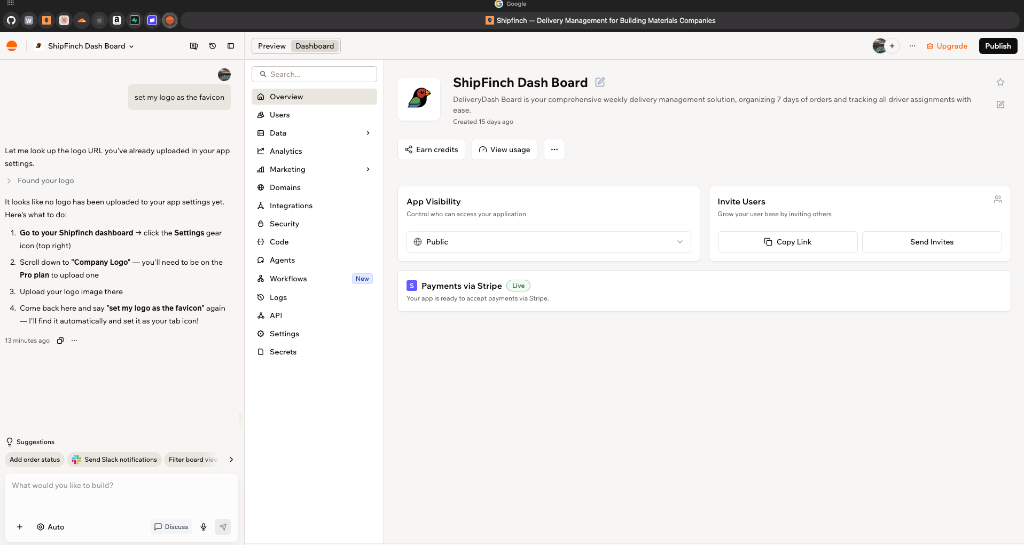The width and height of the screenshot is (1024, 545).
Task: Click the book guide icon in chat header
Action: click(194, 46)
